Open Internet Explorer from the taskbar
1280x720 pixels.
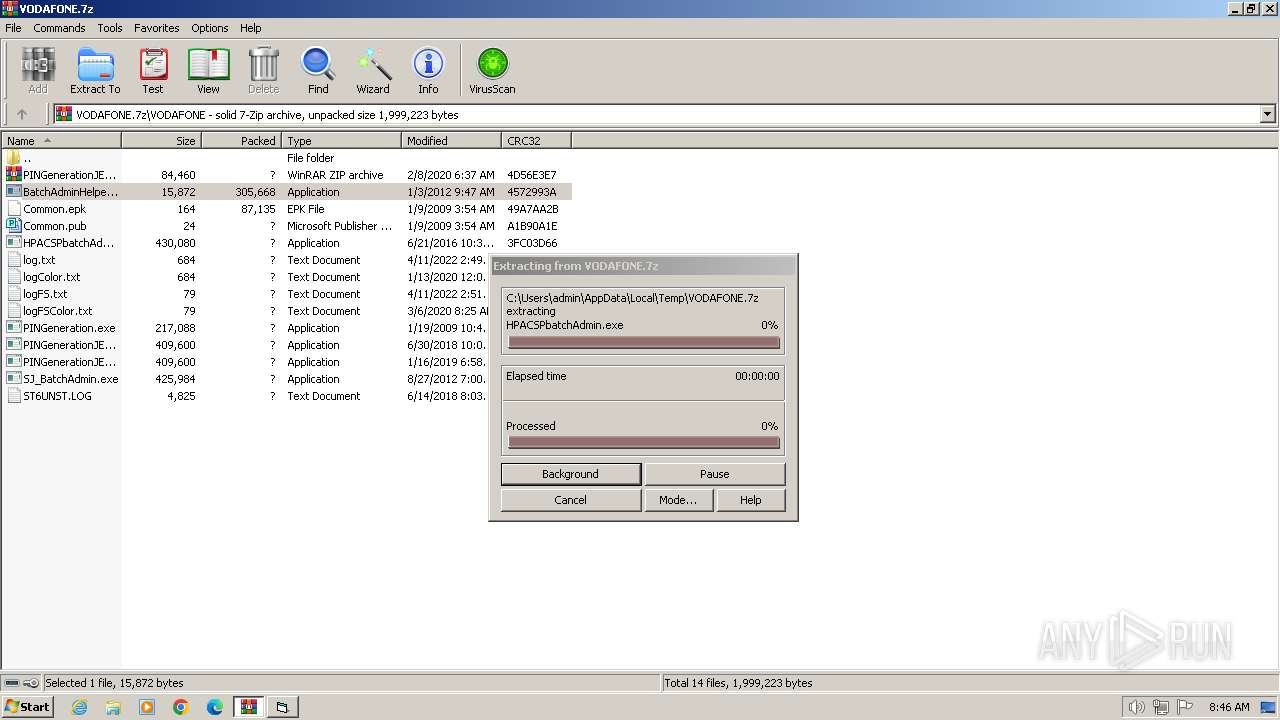coord(79,707)
